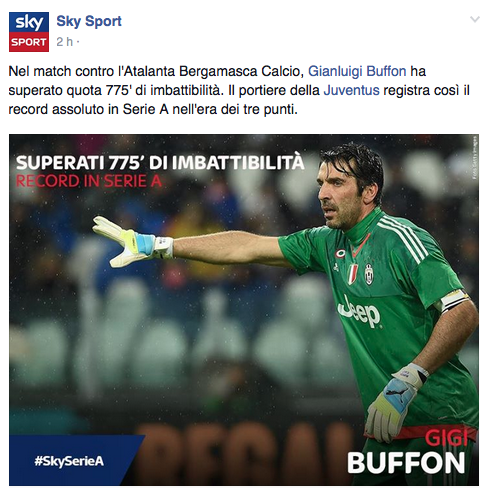Open the Sky Sport profile logo
This screenshot has width=484, height=493.
pyautogui.click(x=29, y=32)
